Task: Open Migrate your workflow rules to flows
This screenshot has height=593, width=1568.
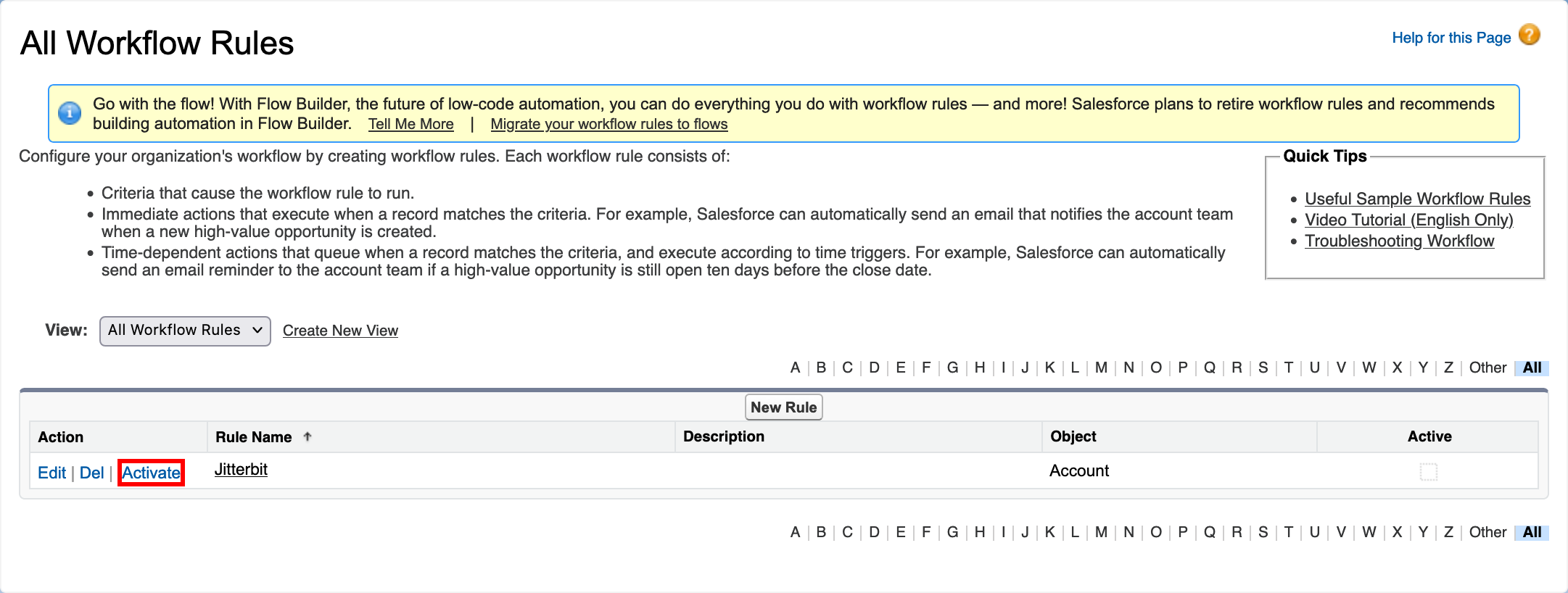Action: click(609, 124)
